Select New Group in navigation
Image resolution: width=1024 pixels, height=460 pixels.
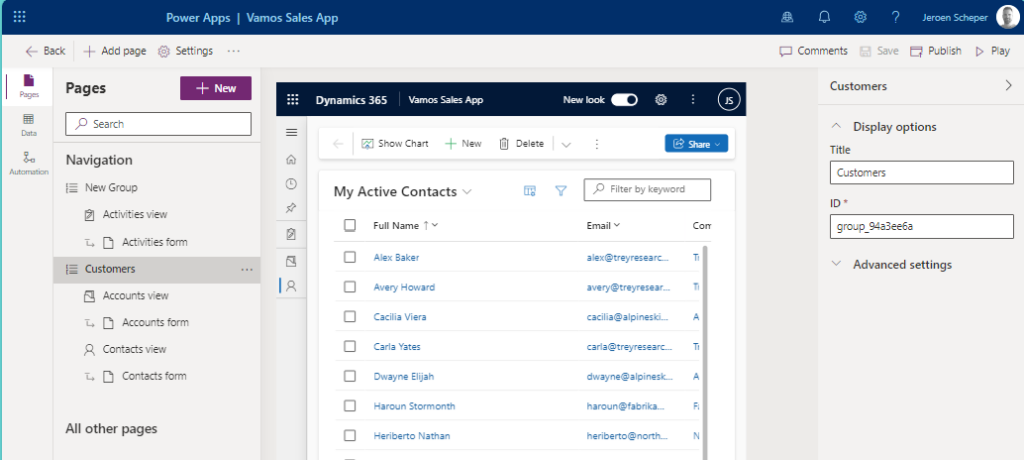(111, 188)
